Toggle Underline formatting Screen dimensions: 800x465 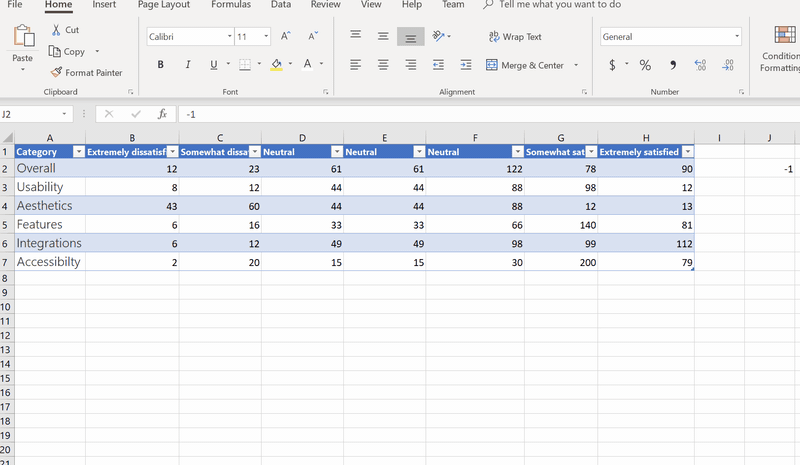[x=214, y=64]
